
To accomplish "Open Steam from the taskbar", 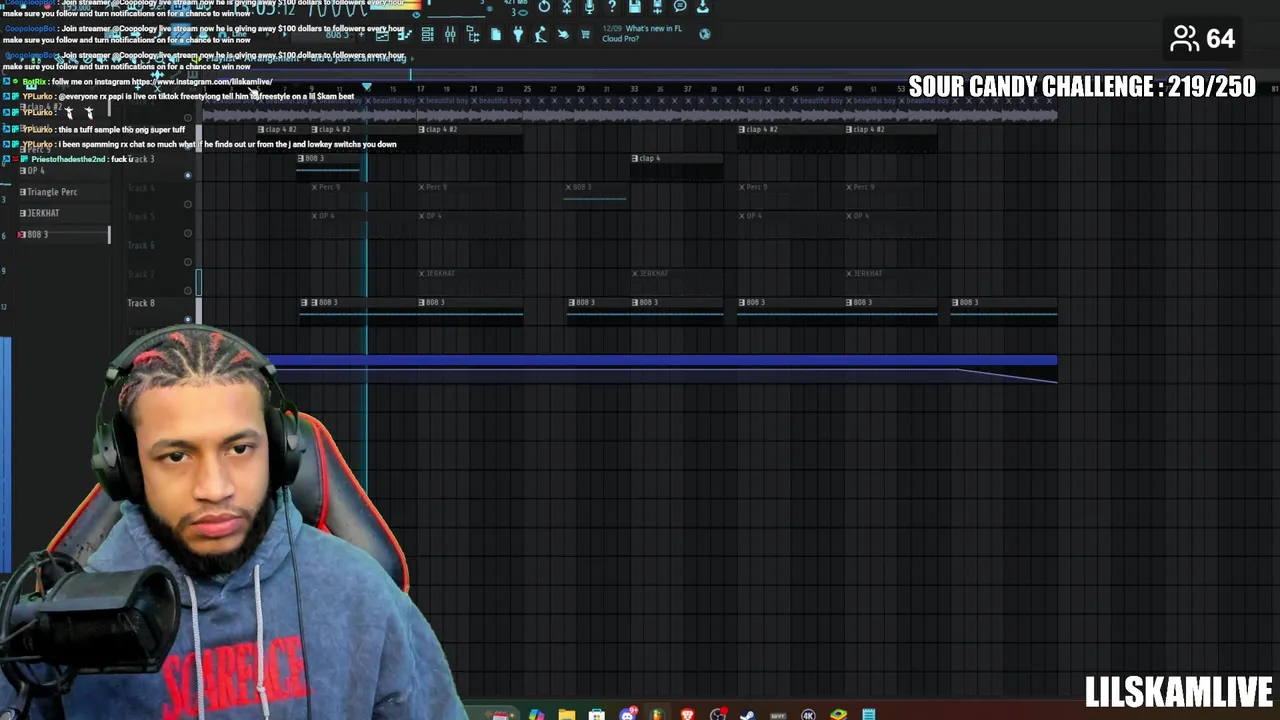I will pos(747,714).
